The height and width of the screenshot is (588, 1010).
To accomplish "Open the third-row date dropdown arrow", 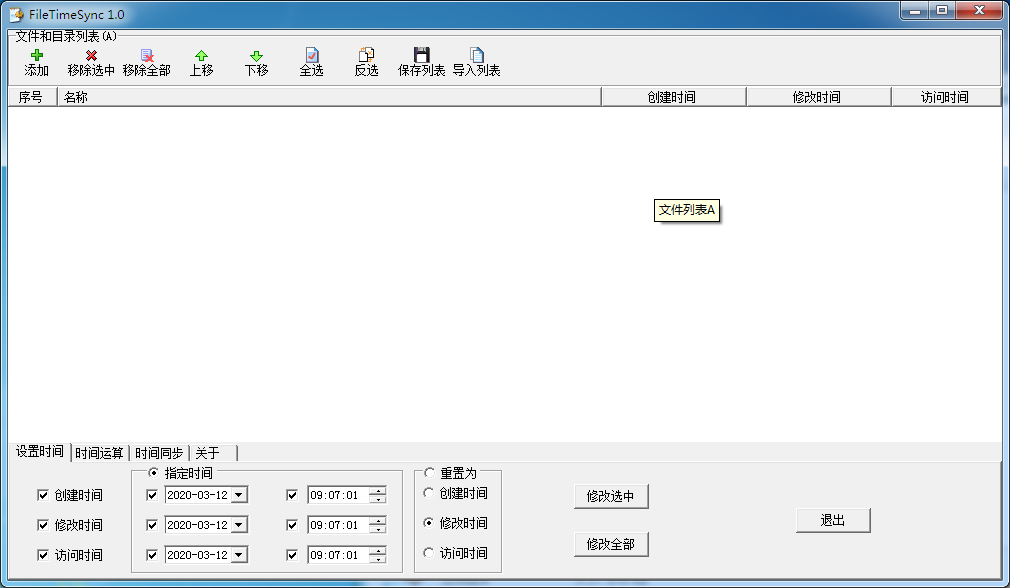I will point(239,555).
